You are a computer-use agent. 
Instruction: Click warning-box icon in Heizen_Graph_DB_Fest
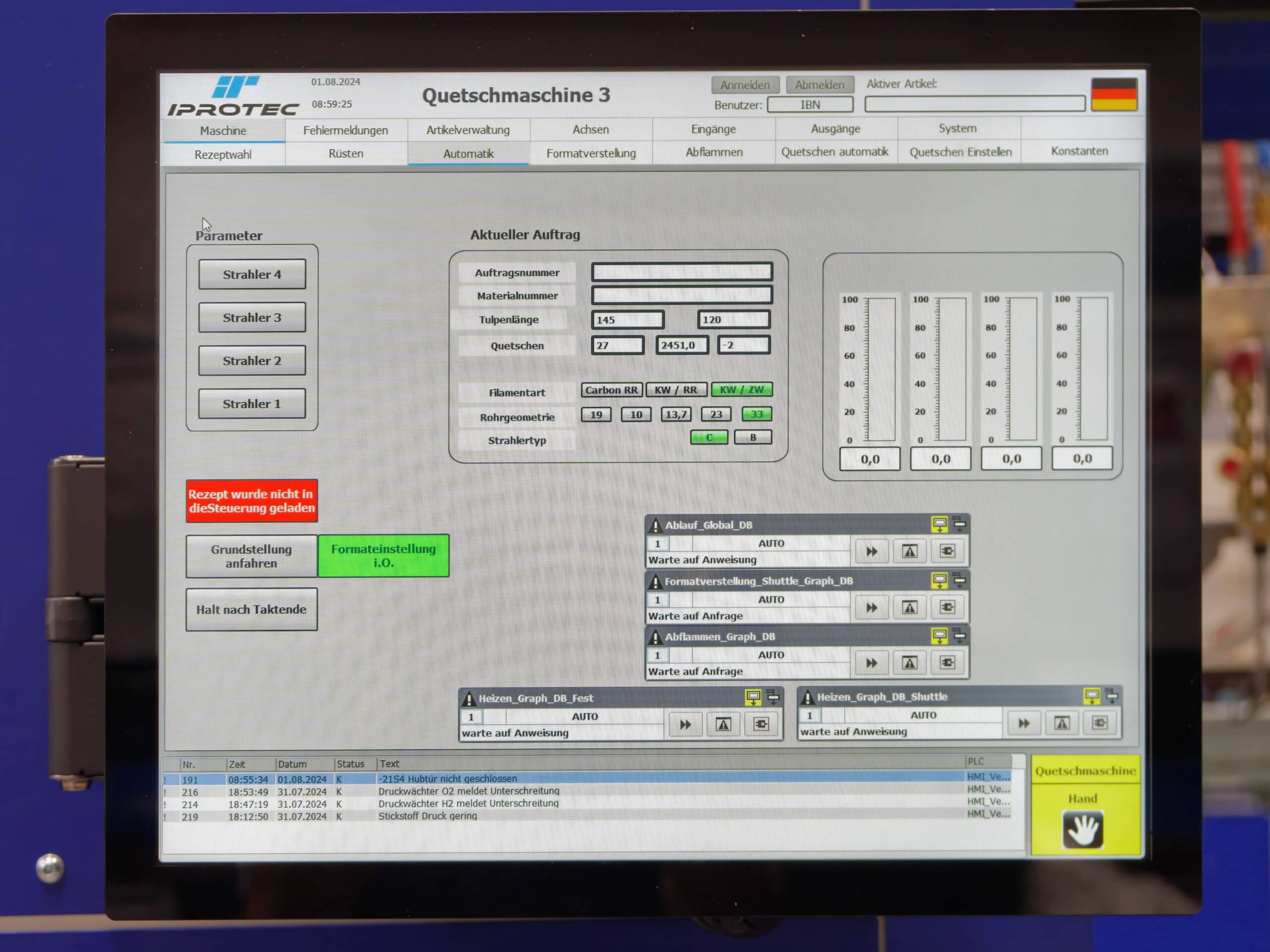point(723,725)
